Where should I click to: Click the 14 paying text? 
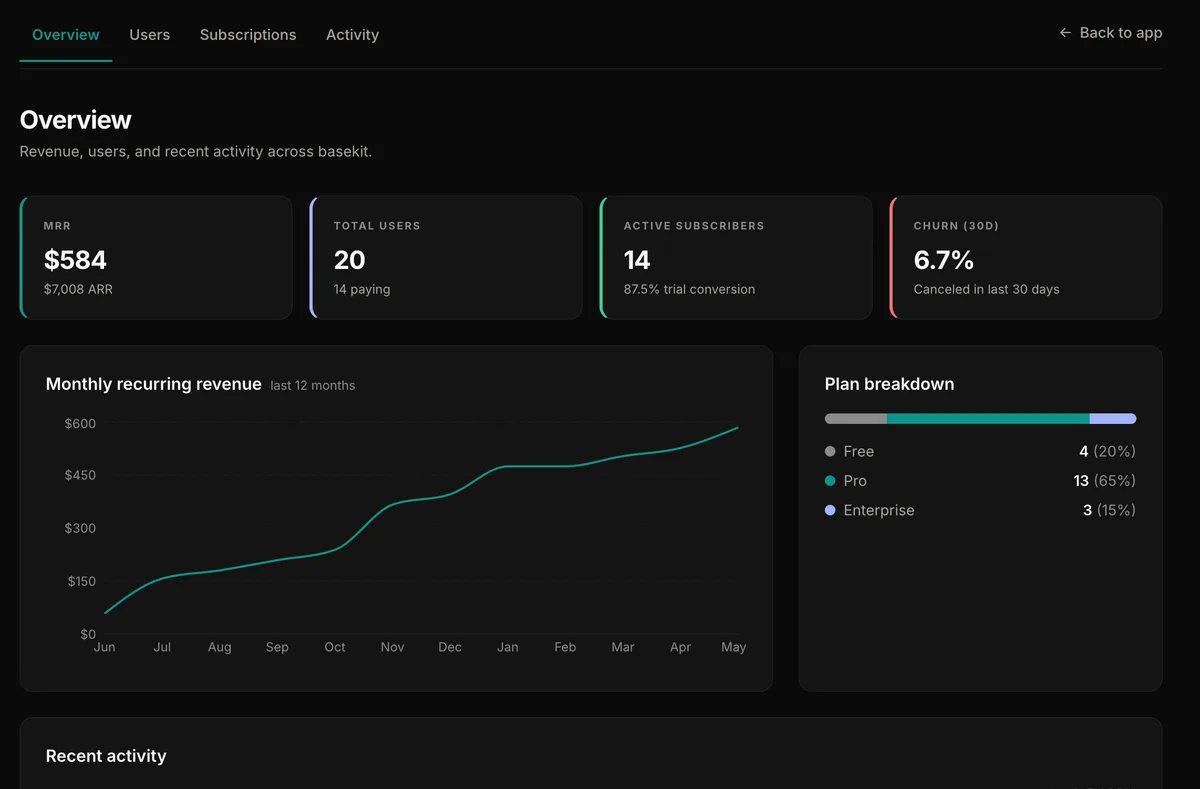[x=362, y=290]
